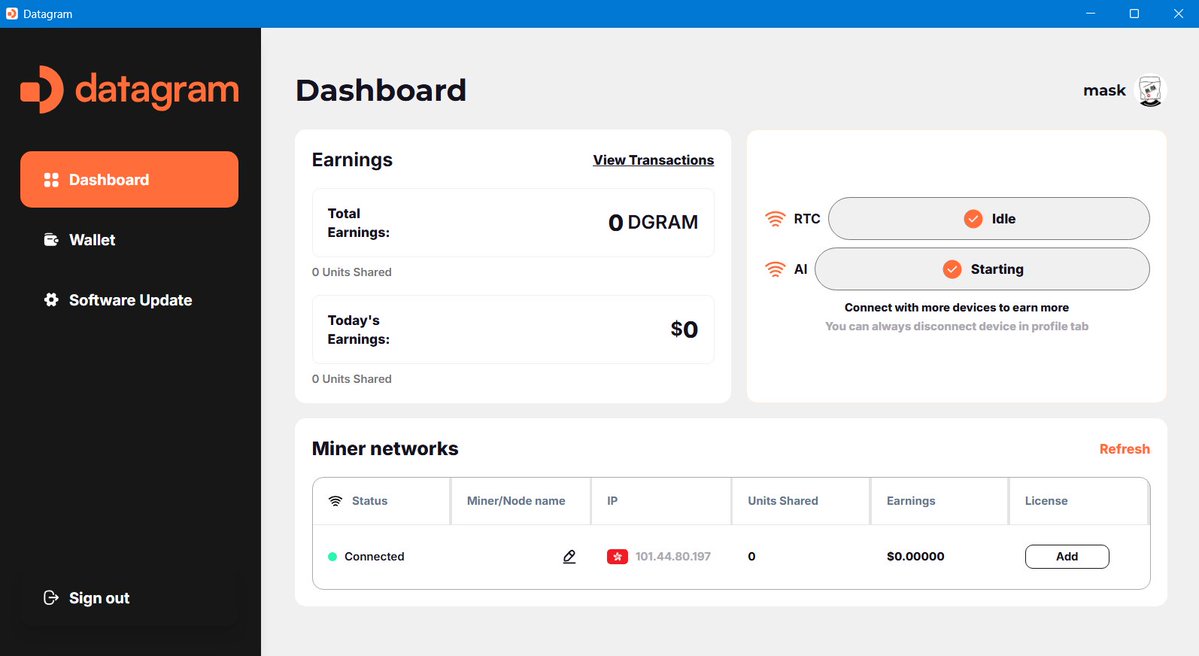Close the Datagram window

coord(1178,14)
